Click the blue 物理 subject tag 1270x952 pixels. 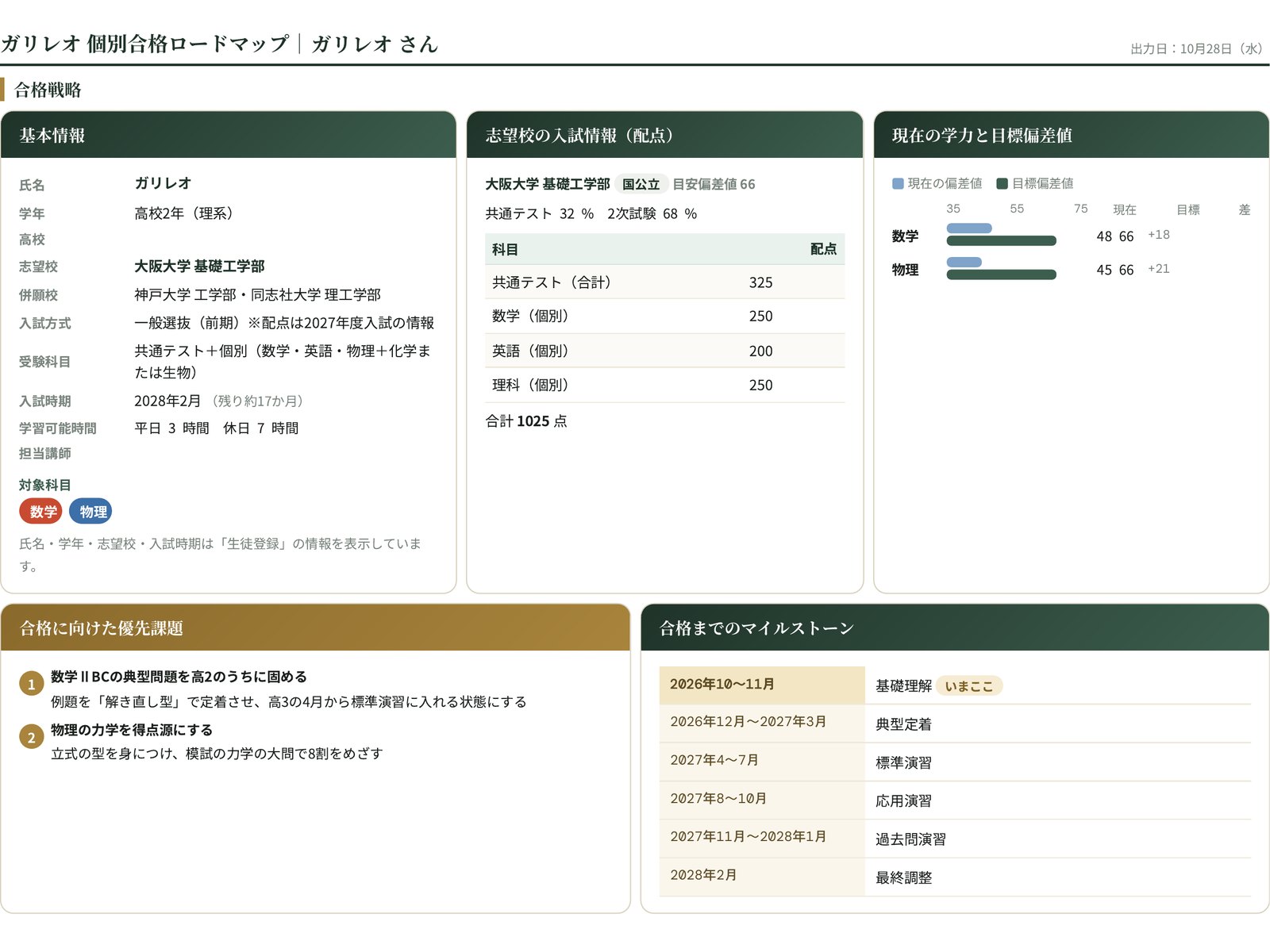click(x=90, y=512)
